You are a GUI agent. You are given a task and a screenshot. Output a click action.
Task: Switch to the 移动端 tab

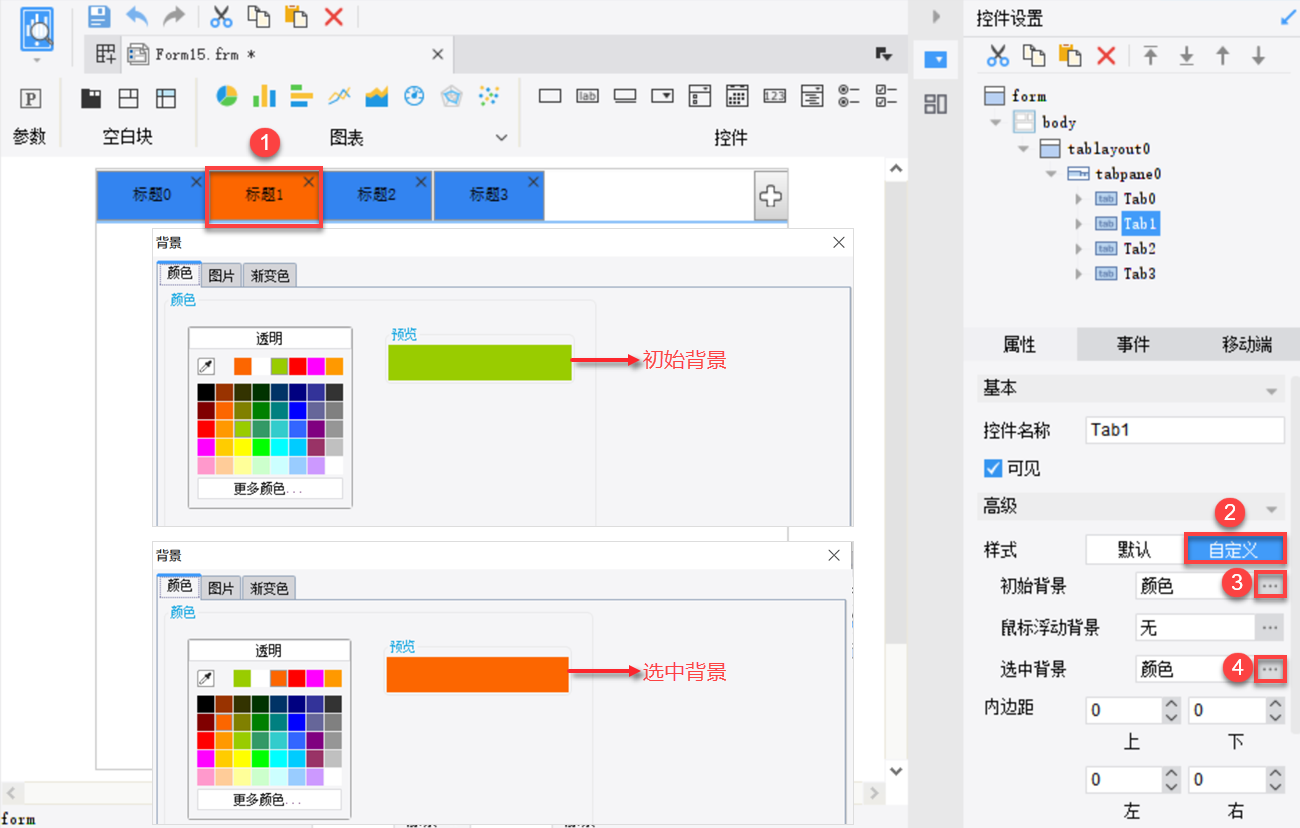pyautogui.click(x=1246, y=345)
